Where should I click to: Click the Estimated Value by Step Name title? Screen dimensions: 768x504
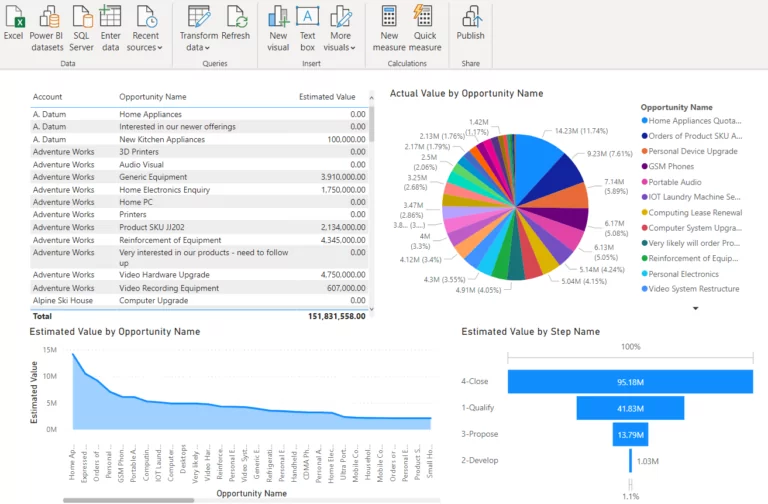click(530, 332)
